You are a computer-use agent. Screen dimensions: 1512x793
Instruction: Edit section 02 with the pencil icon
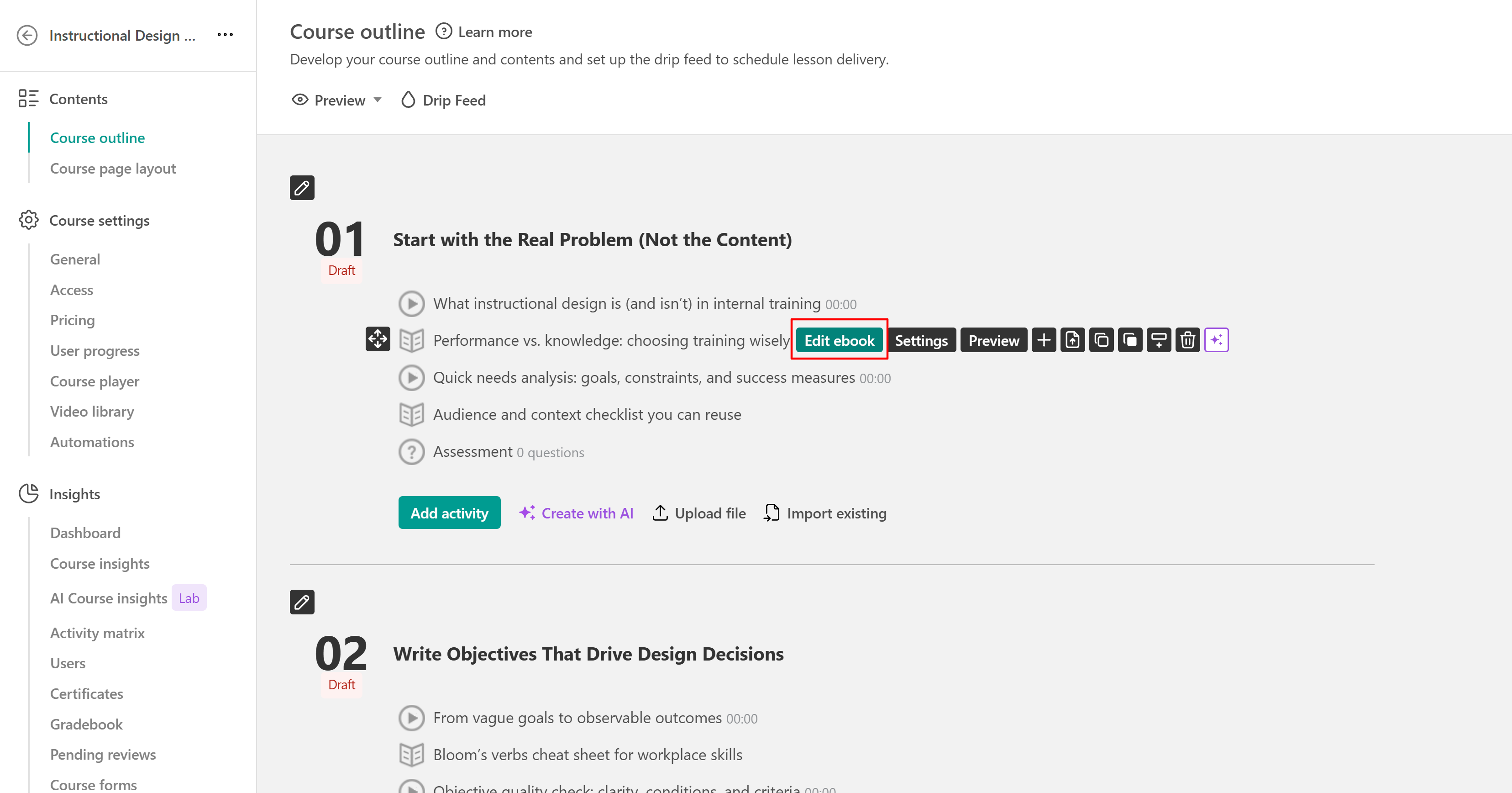[302, 602]
